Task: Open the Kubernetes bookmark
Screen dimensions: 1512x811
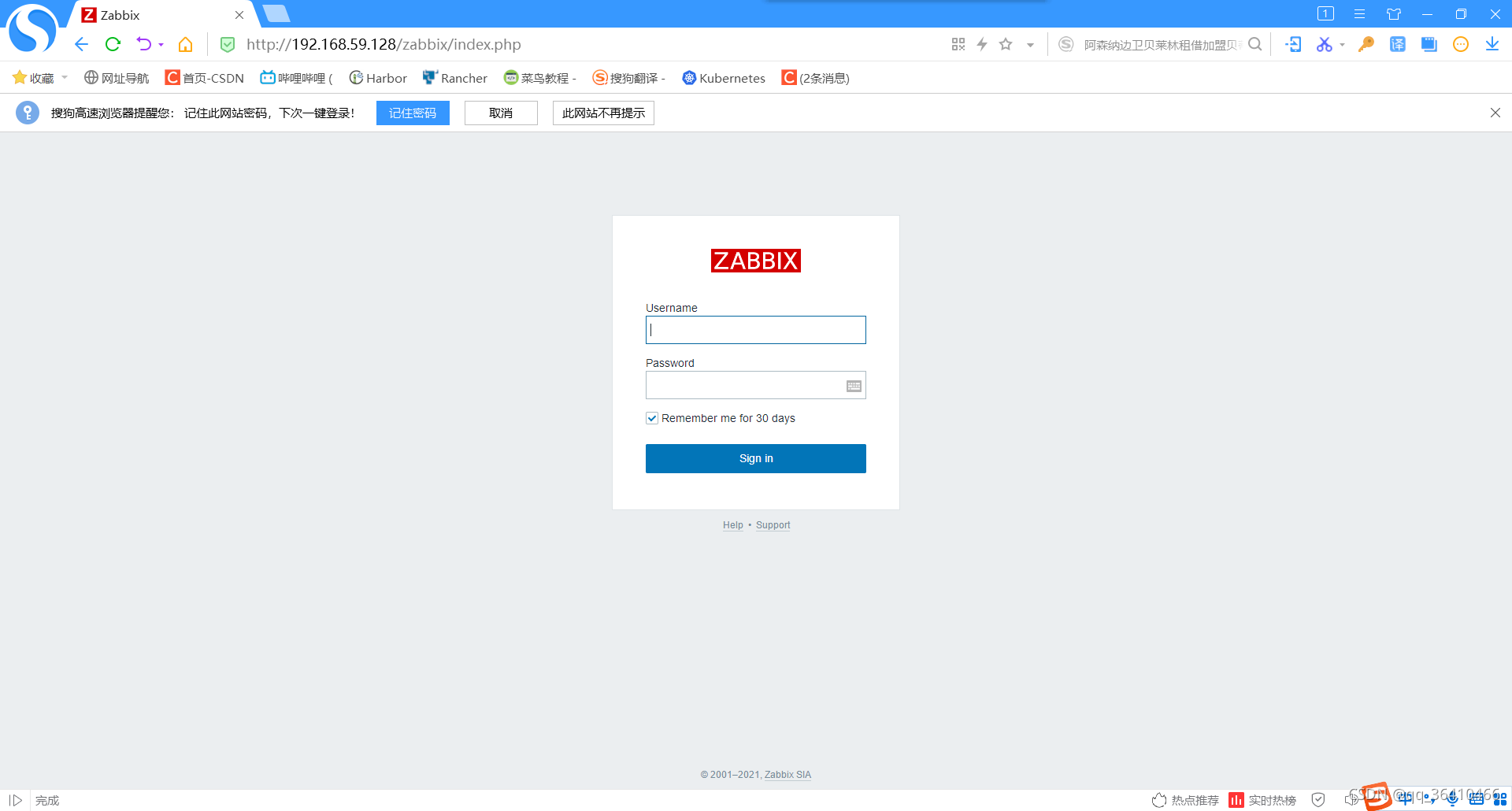Action: (724, 78)
